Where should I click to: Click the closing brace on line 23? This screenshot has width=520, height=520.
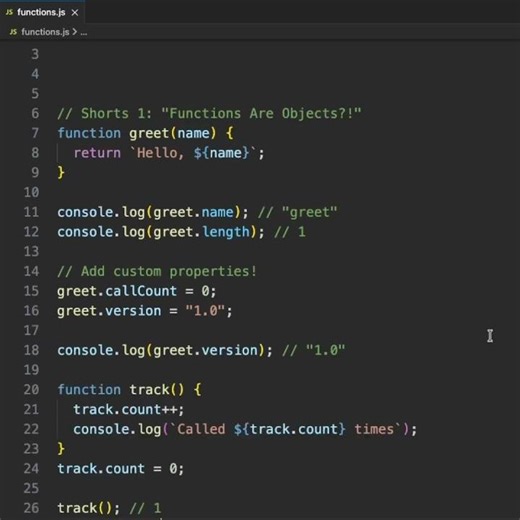61,449
